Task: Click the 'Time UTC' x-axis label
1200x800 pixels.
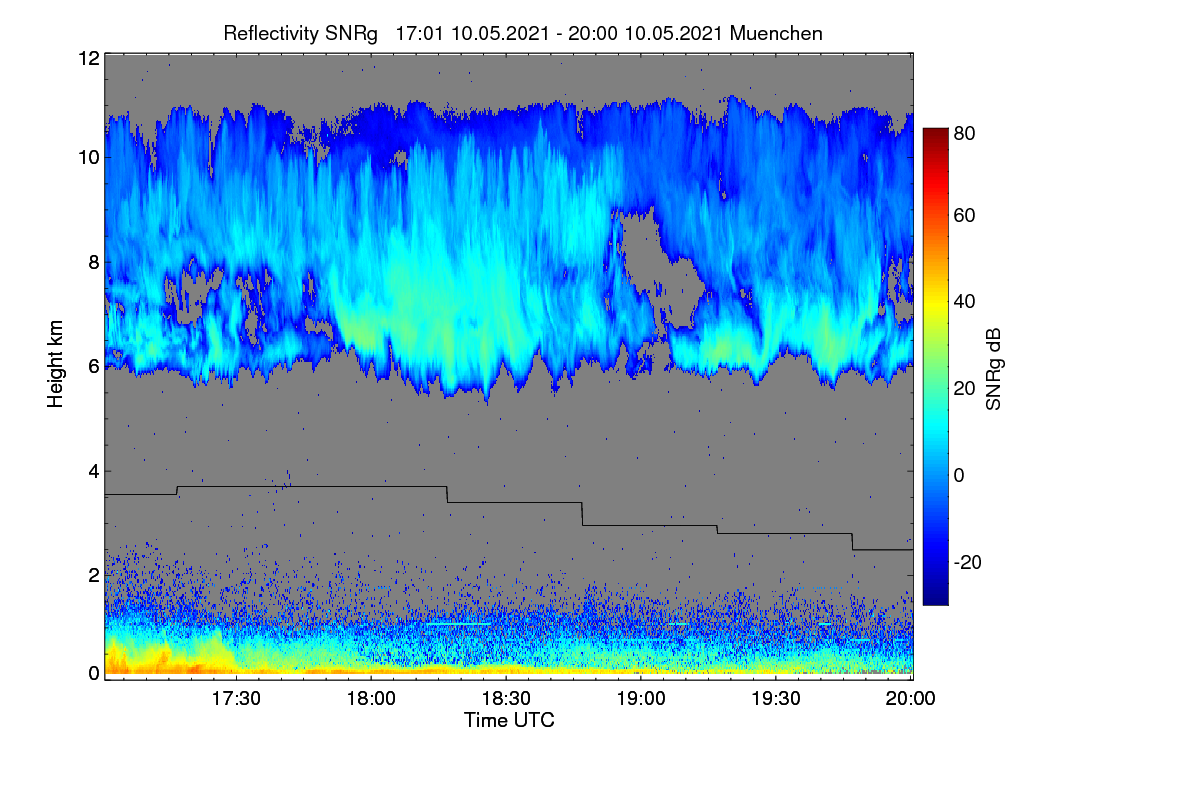Action: (x=509, y=720)
